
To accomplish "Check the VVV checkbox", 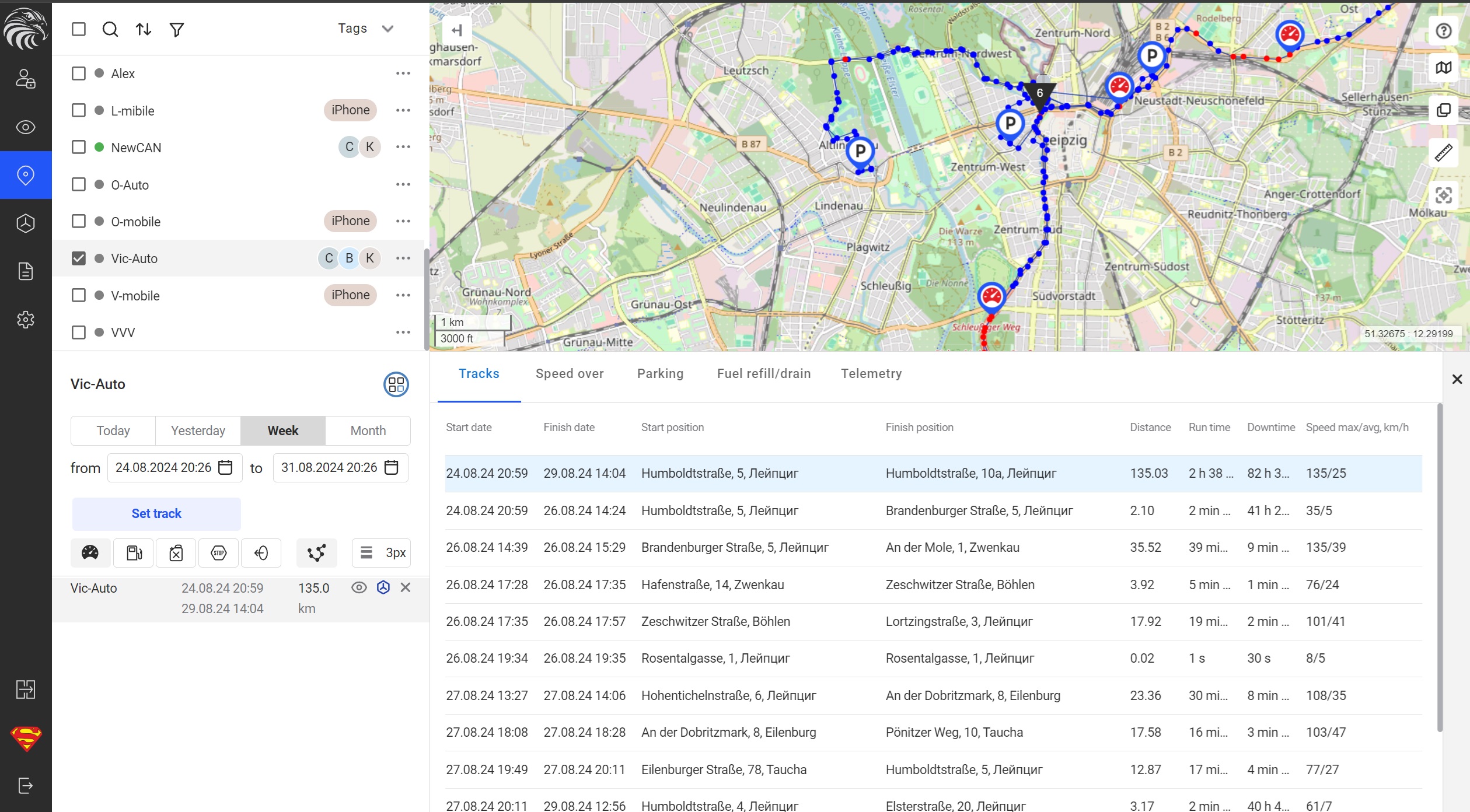I will [x=79, y=332].
